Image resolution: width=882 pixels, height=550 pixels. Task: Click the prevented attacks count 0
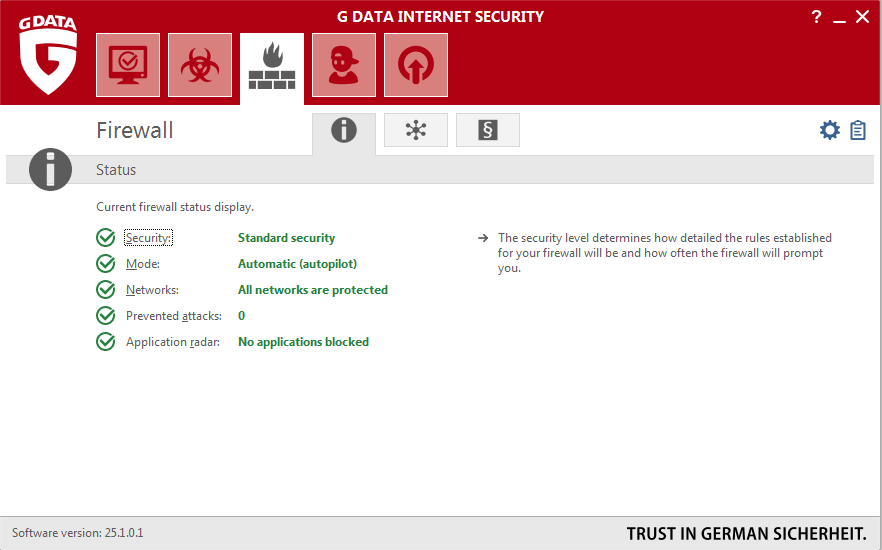(241, 315)
